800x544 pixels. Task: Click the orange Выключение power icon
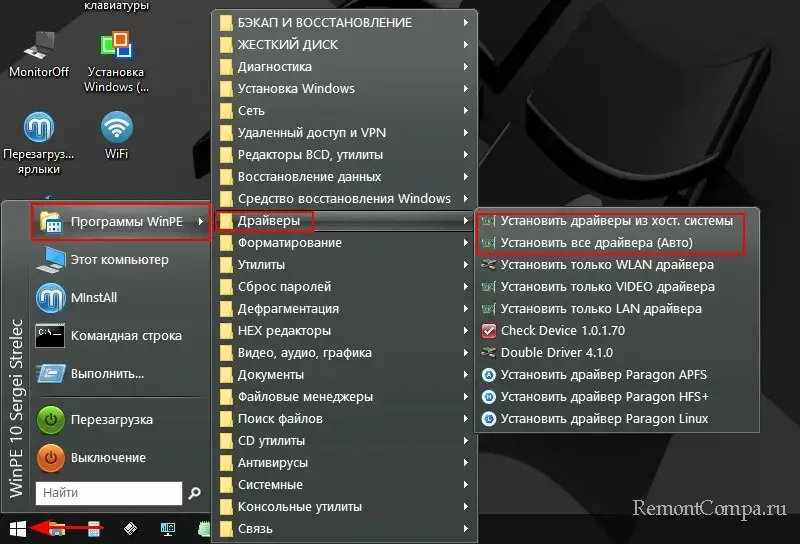pos(51,458)
